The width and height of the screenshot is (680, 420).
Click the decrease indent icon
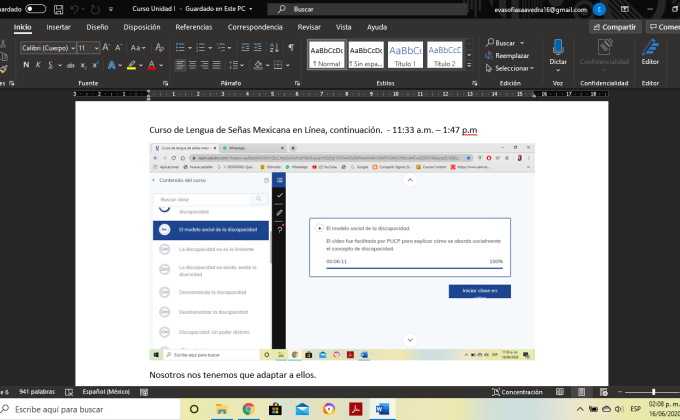245,48
